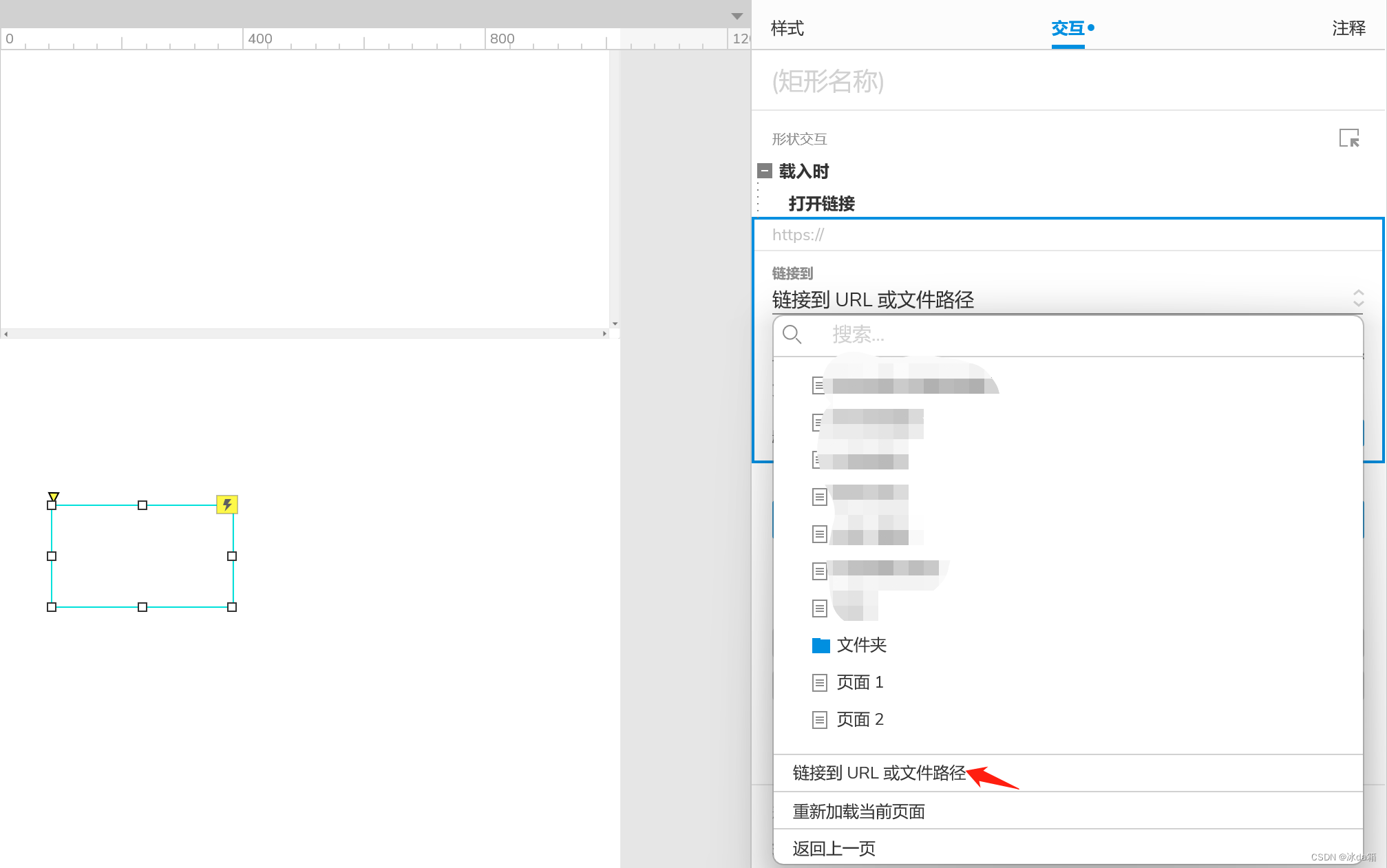
Task: Select 返回上一页 option
Action: (834, 849)
